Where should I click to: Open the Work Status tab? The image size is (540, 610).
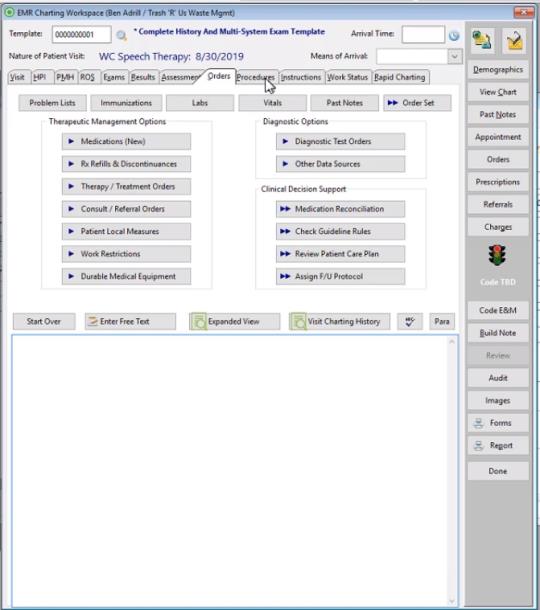tap(347, 77)
